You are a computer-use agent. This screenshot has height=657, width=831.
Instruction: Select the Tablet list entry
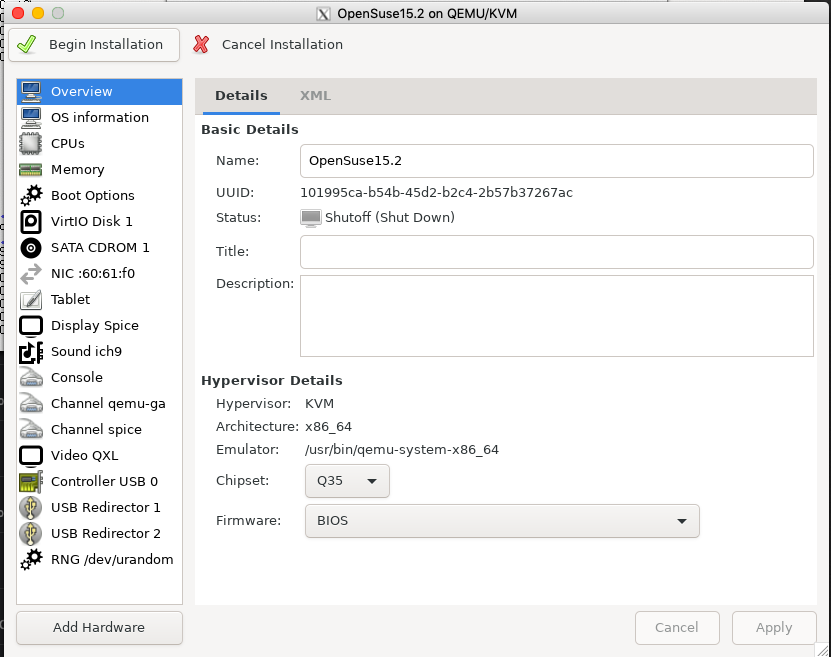(100, 299)
